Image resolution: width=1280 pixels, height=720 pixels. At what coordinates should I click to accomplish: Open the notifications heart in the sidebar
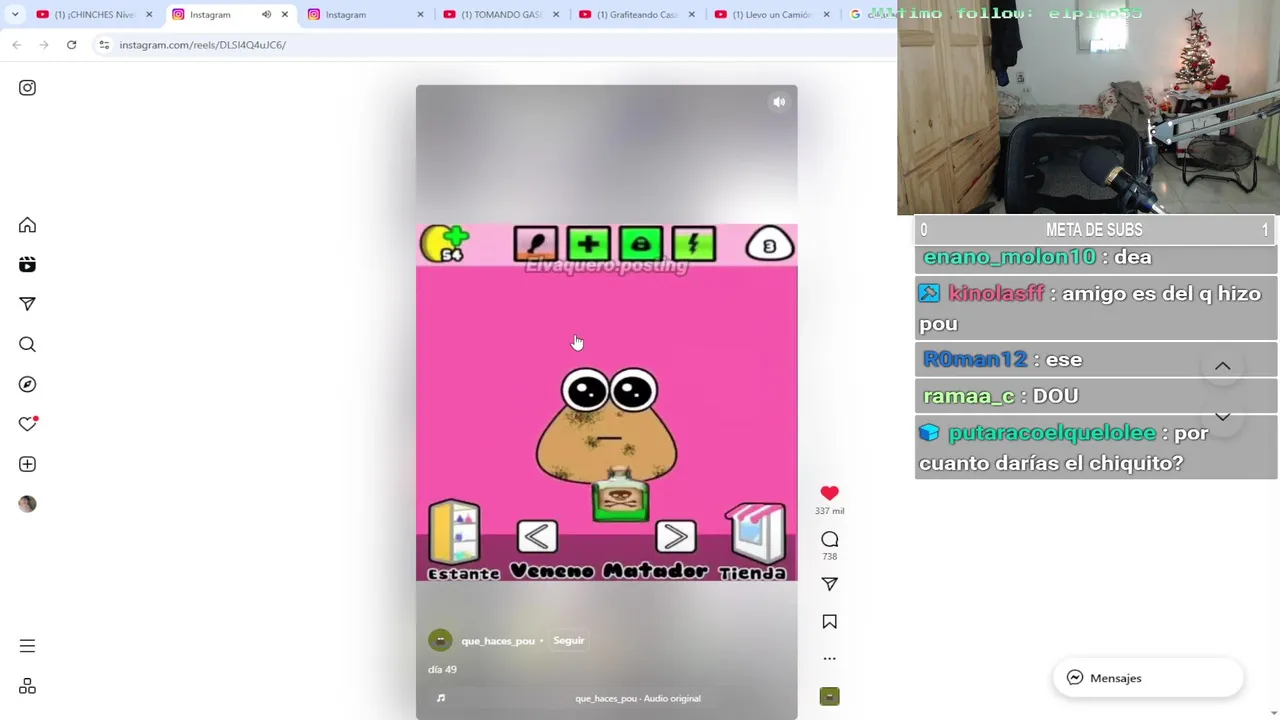27,424
